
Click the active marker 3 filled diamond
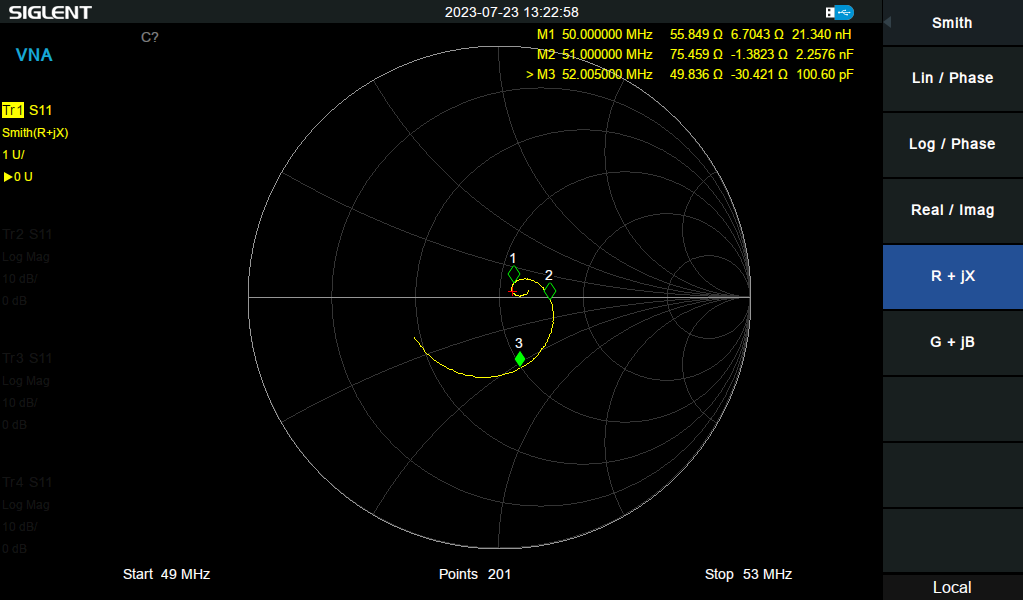(519, 358)
